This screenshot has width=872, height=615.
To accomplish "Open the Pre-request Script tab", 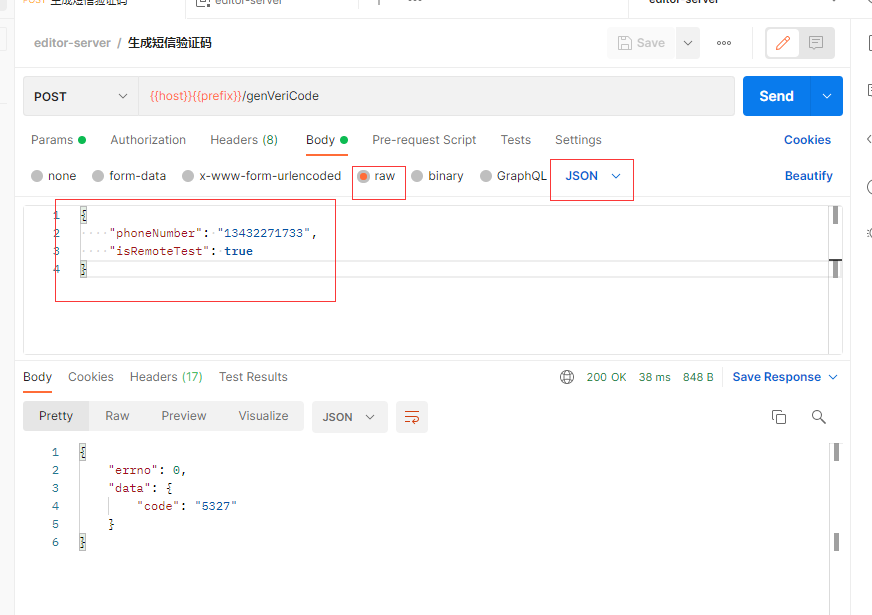I will [424, 140].
